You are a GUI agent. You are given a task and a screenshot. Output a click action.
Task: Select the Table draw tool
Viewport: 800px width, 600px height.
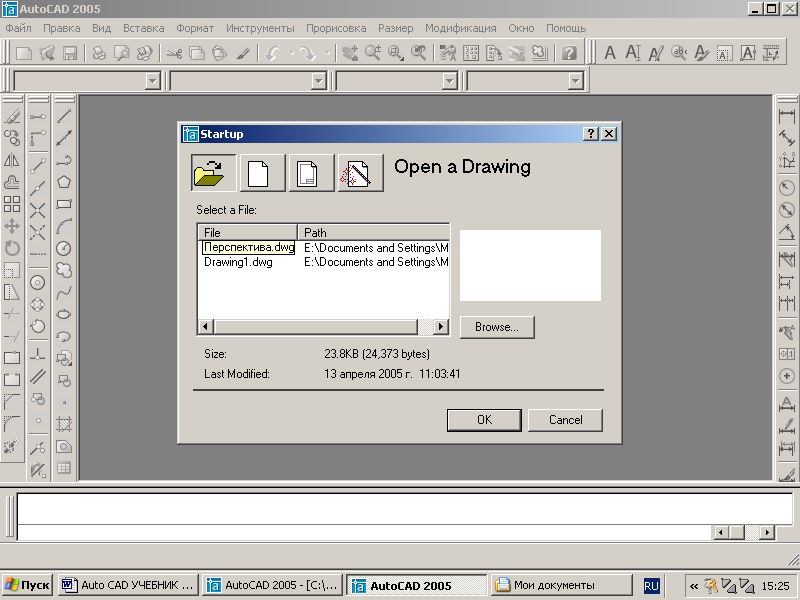(64, 468)
